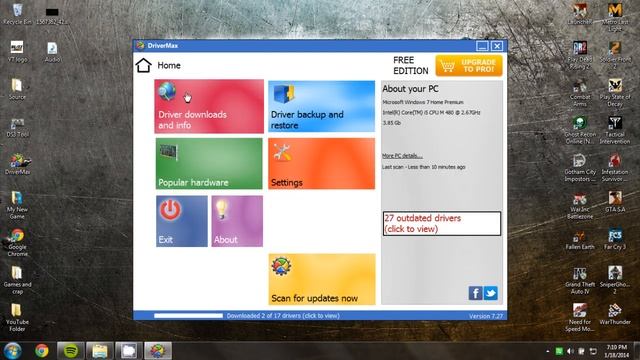This screenshot has width=640, height=360.
Task: Open the volume speaker tray icon
Action: (570, 351)
